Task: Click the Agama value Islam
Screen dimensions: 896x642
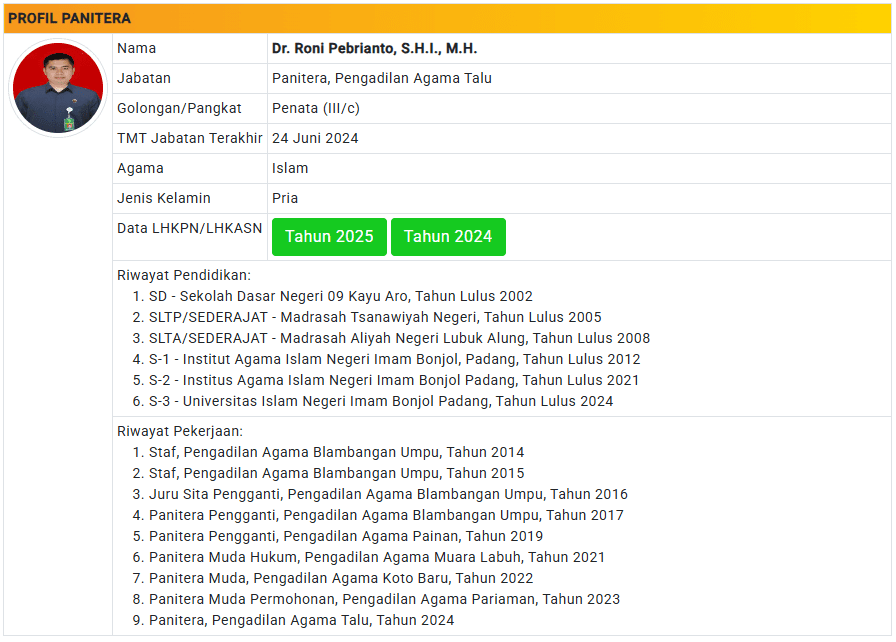Action: [x=290, y=168]
